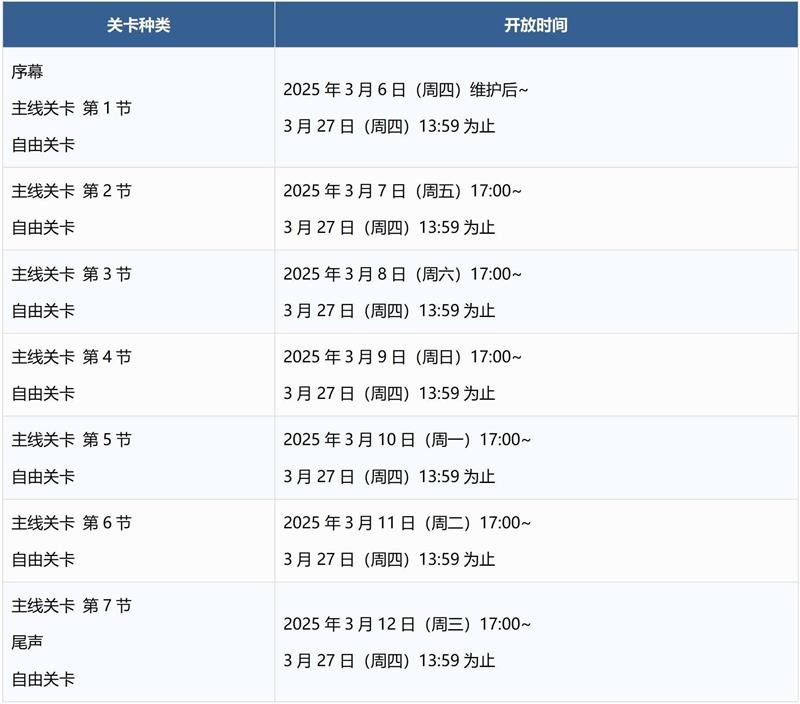The width and height of the screenshot is (800, 704).
Task: Select the 3月9日（周日）17:00 start time
Action: (402, 357)
